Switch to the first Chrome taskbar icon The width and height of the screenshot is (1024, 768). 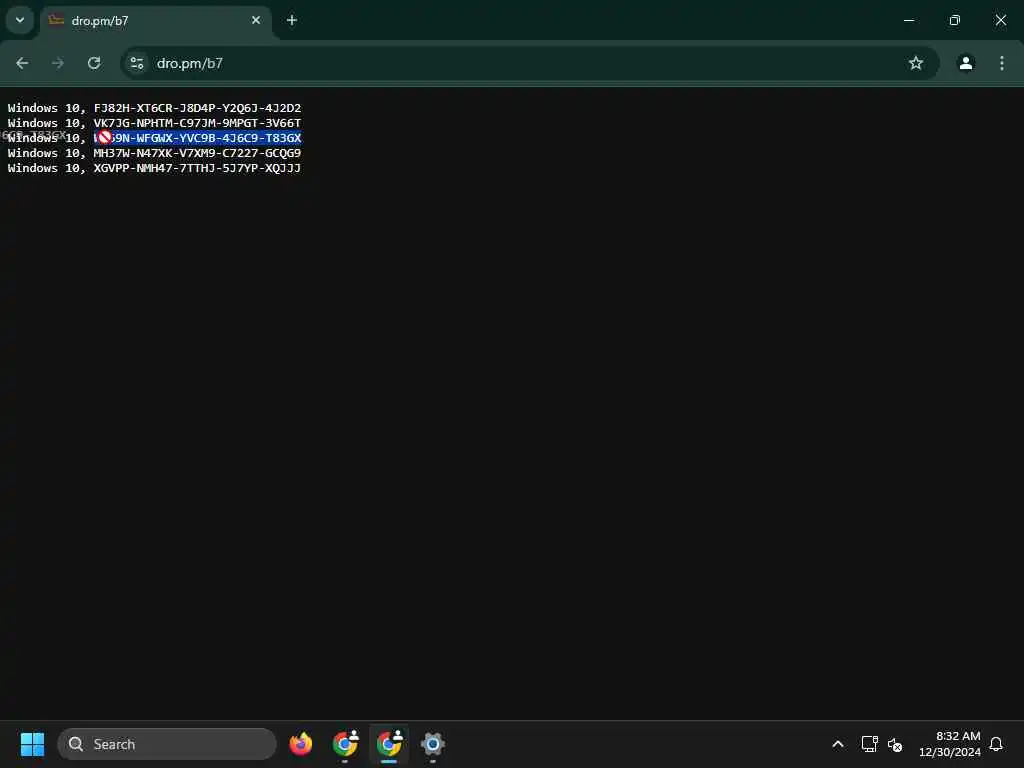345,744
